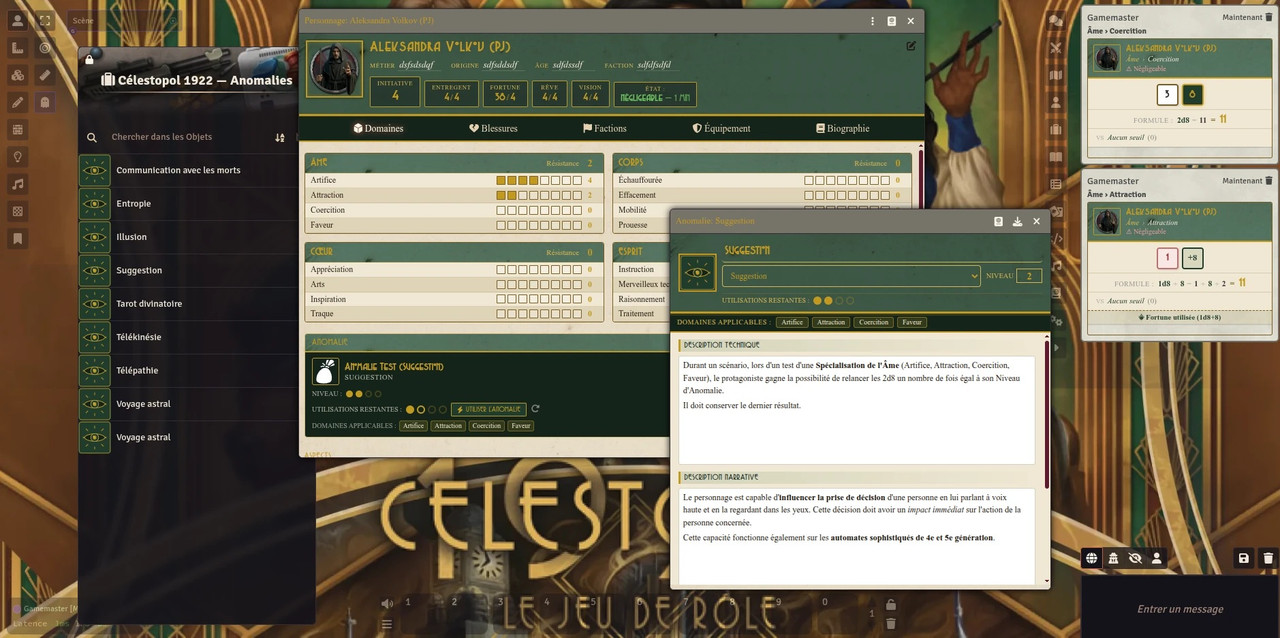Tick the first Échauffourée level box

pos(809,180)
